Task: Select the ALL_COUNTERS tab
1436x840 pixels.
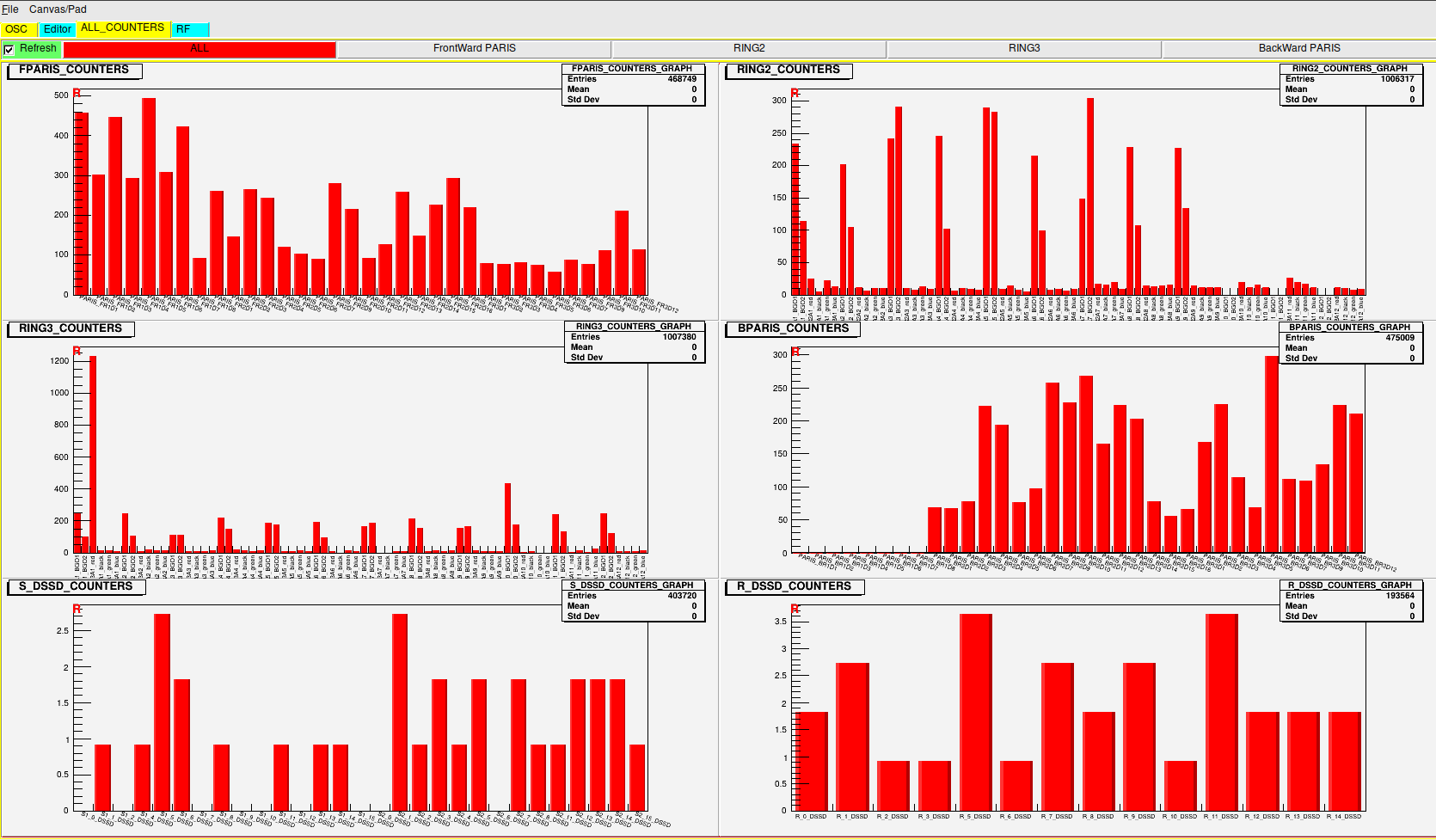Action: [x=123, y=28]
